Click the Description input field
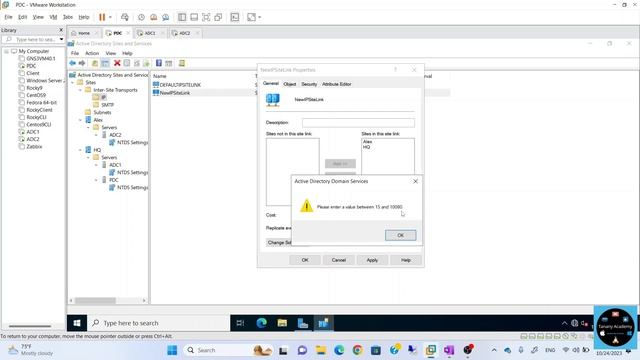Viewport: 640px width, 360px height. pos(358,122)
